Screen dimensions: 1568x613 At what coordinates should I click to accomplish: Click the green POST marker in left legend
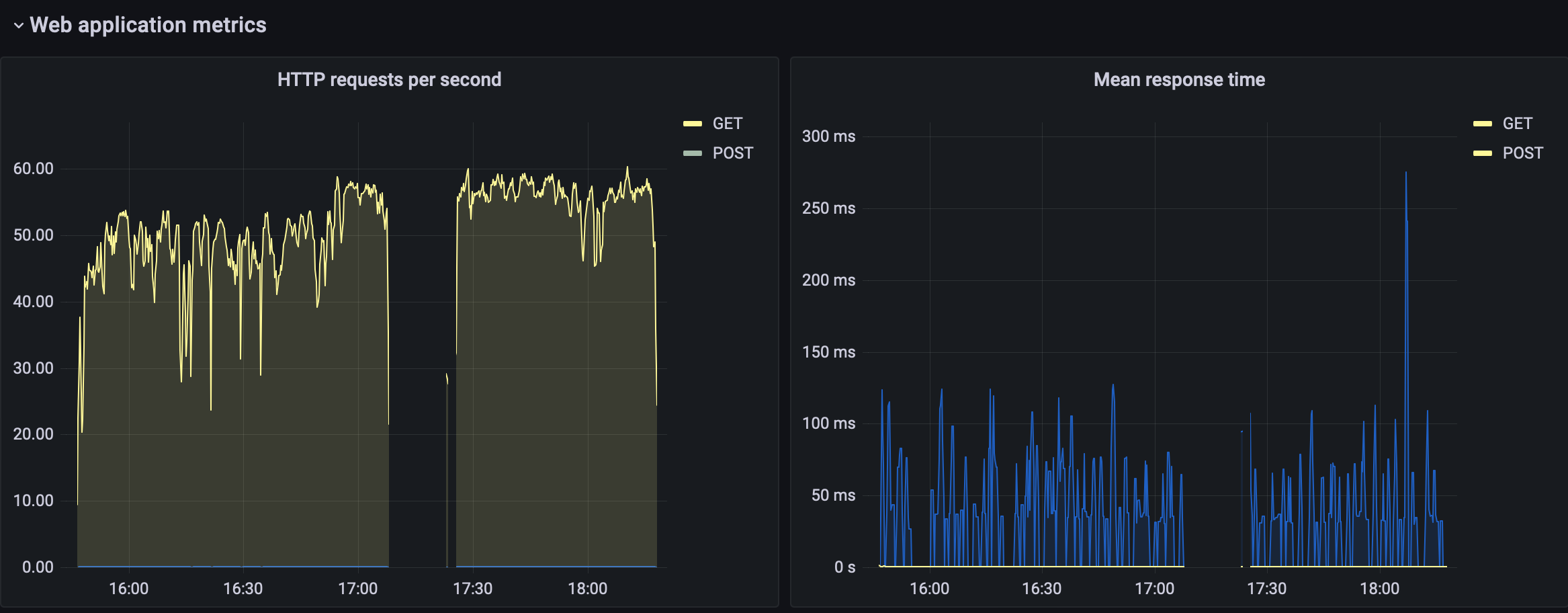pos(693,153)
